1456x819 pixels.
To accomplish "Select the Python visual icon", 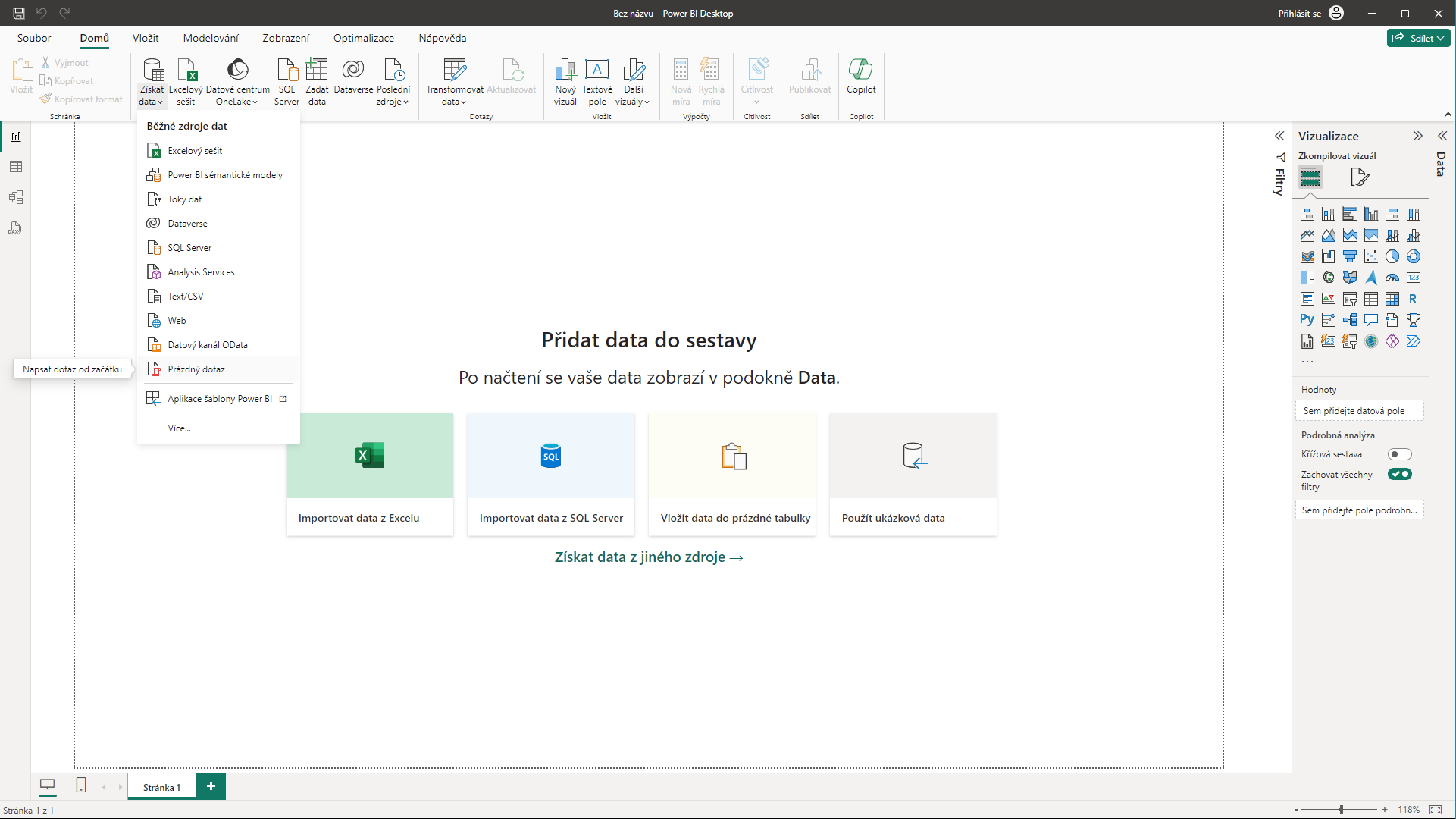I will coord(1307,320).
